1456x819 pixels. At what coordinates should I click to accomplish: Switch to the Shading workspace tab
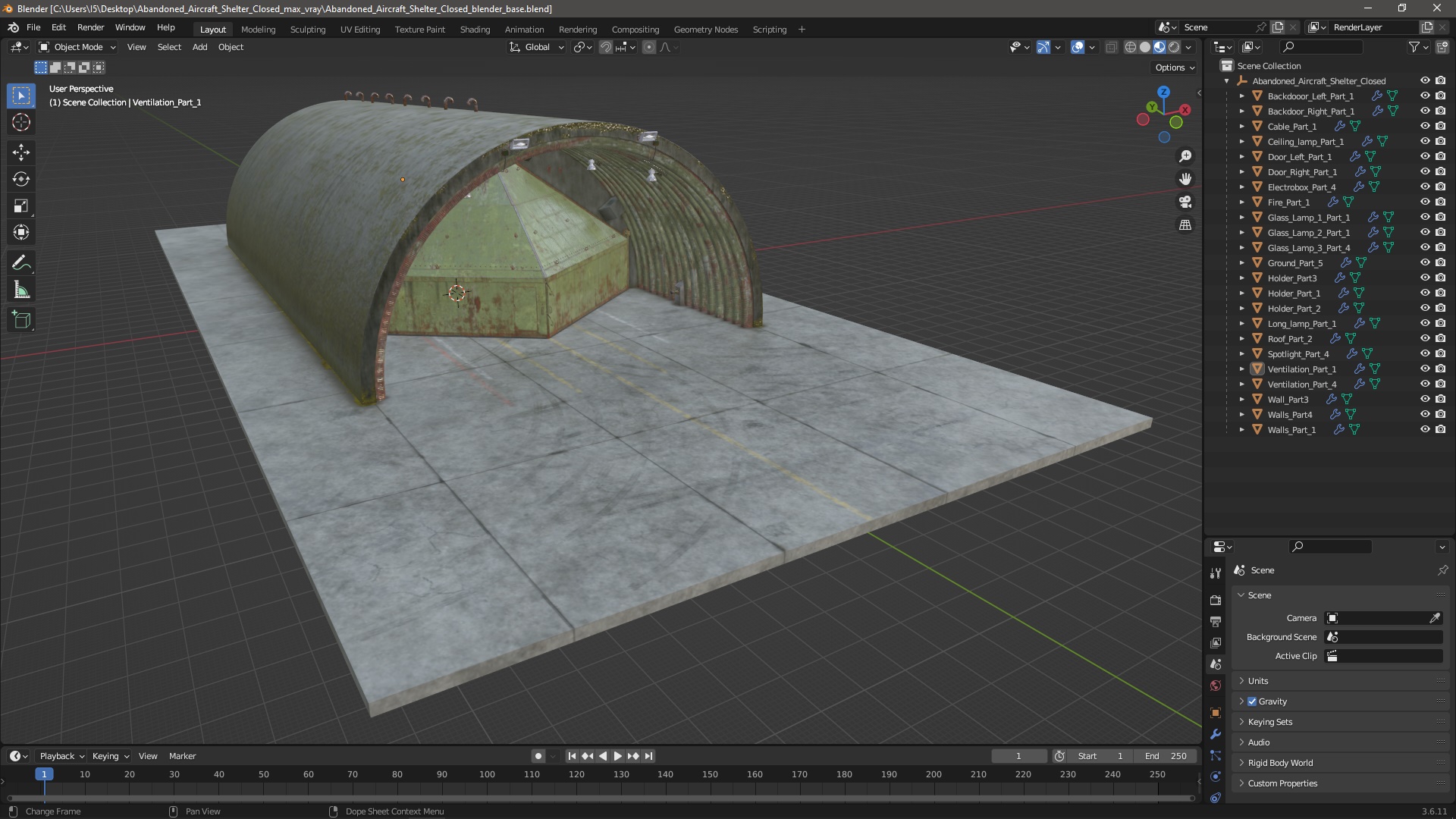pos(475,30)
